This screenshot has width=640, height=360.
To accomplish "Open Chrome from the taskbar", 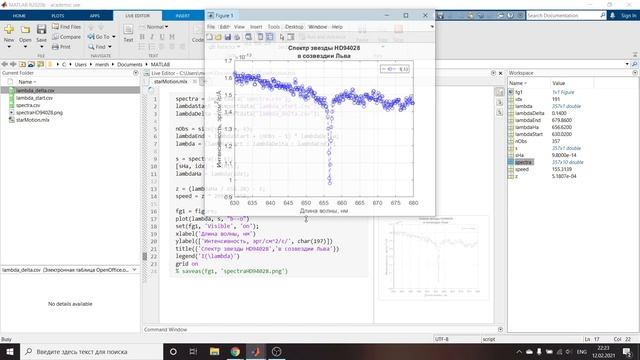I will point(235,351).
